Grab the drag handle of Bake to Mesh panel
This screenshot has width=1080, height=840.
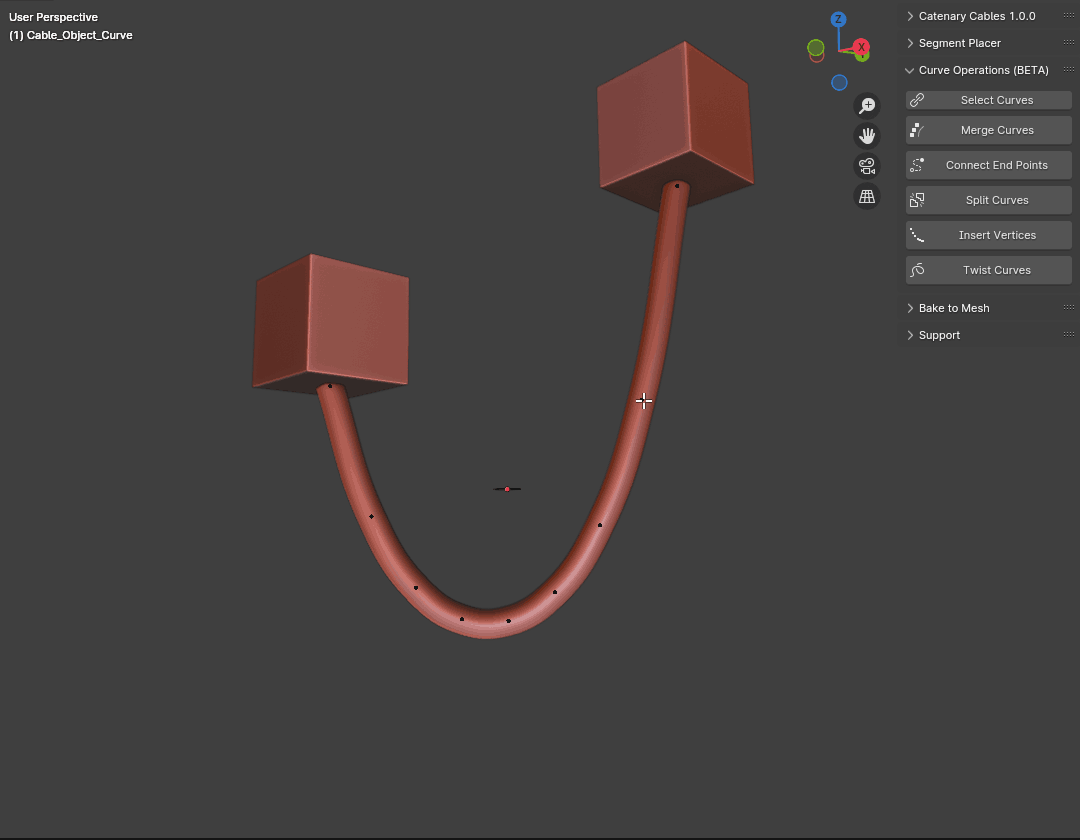(1068, 307)
